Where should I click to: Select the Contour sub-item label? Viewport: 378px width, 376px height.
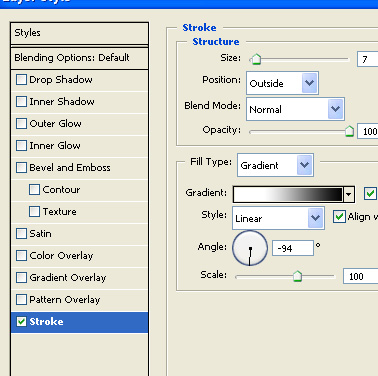coord(61,190)
